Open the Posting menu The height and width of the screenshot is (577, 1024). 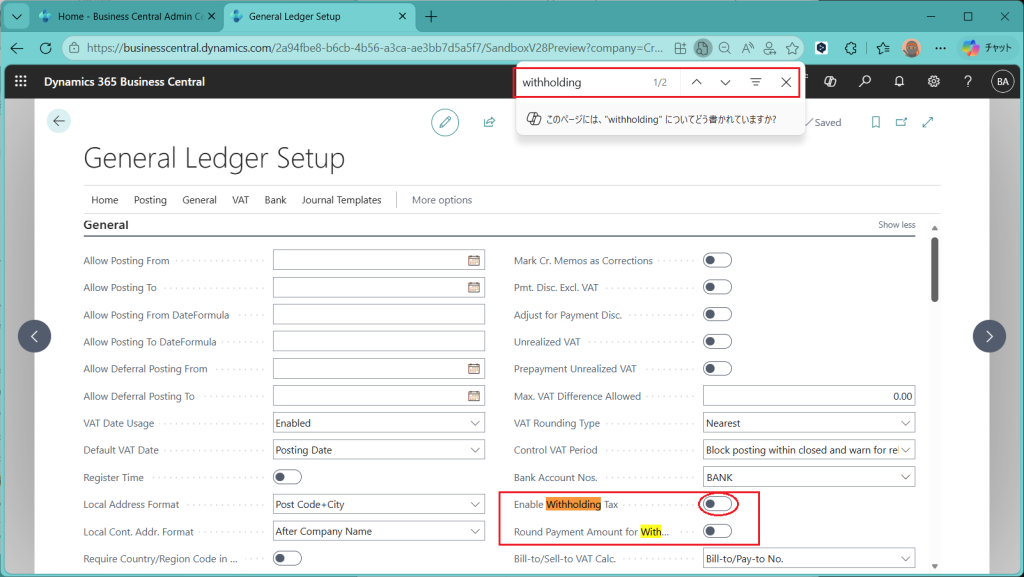(150, 200)
